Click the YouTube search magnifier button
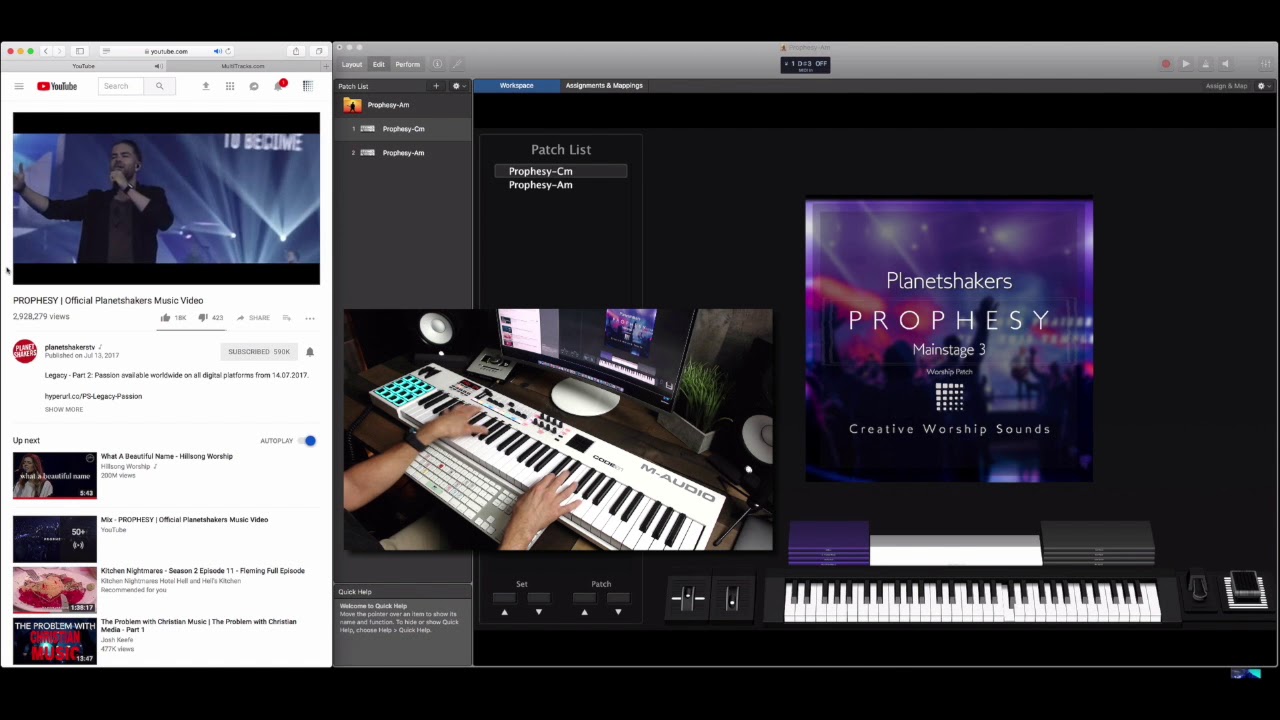1280x720 pixels. (159, 86)
